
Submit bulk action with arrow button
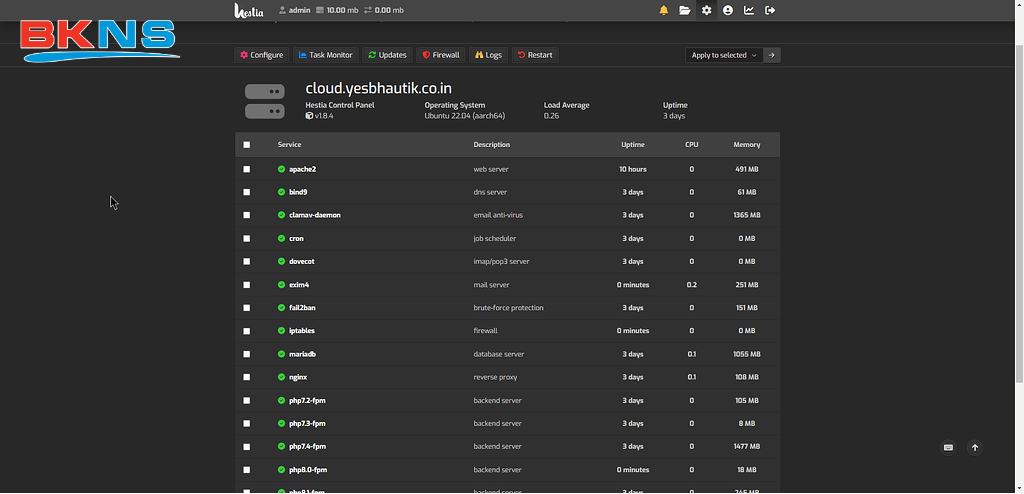coord(772,55)
